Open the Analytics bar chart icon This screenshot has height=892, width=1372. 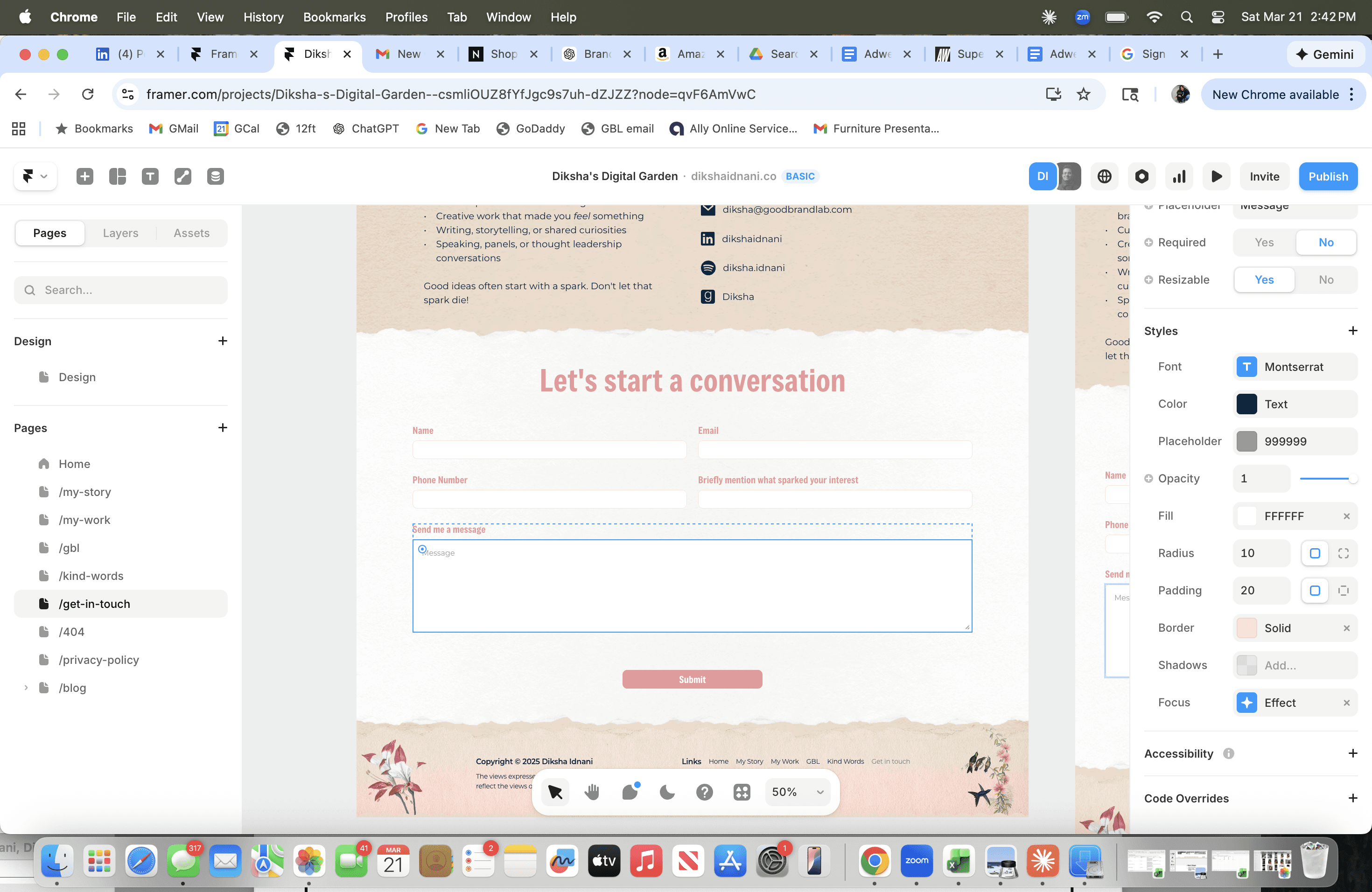(x=1179, y=176)
